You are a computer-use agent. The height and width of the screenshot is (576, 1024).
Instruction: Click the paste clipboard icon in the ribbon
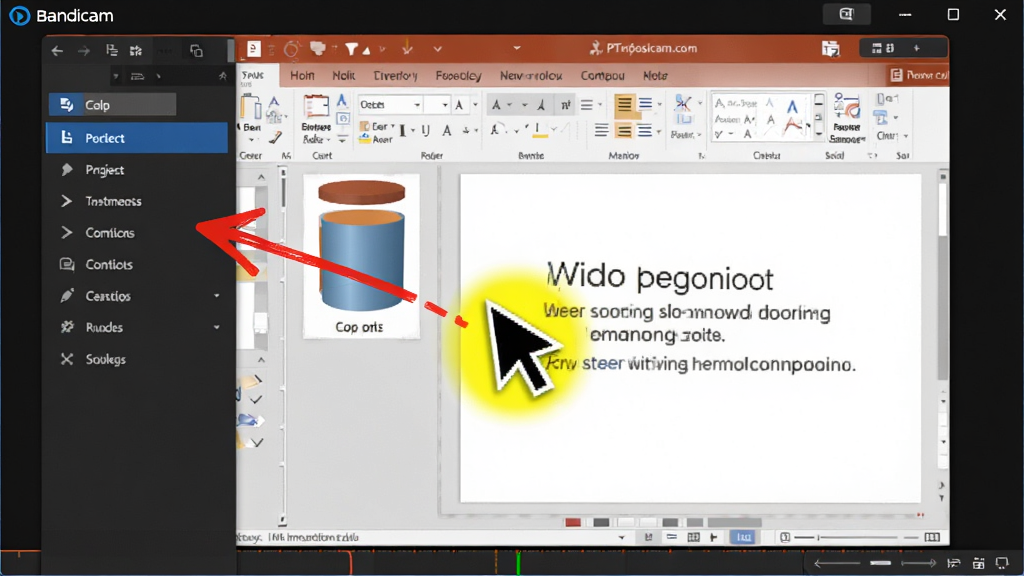coord(251,108)
